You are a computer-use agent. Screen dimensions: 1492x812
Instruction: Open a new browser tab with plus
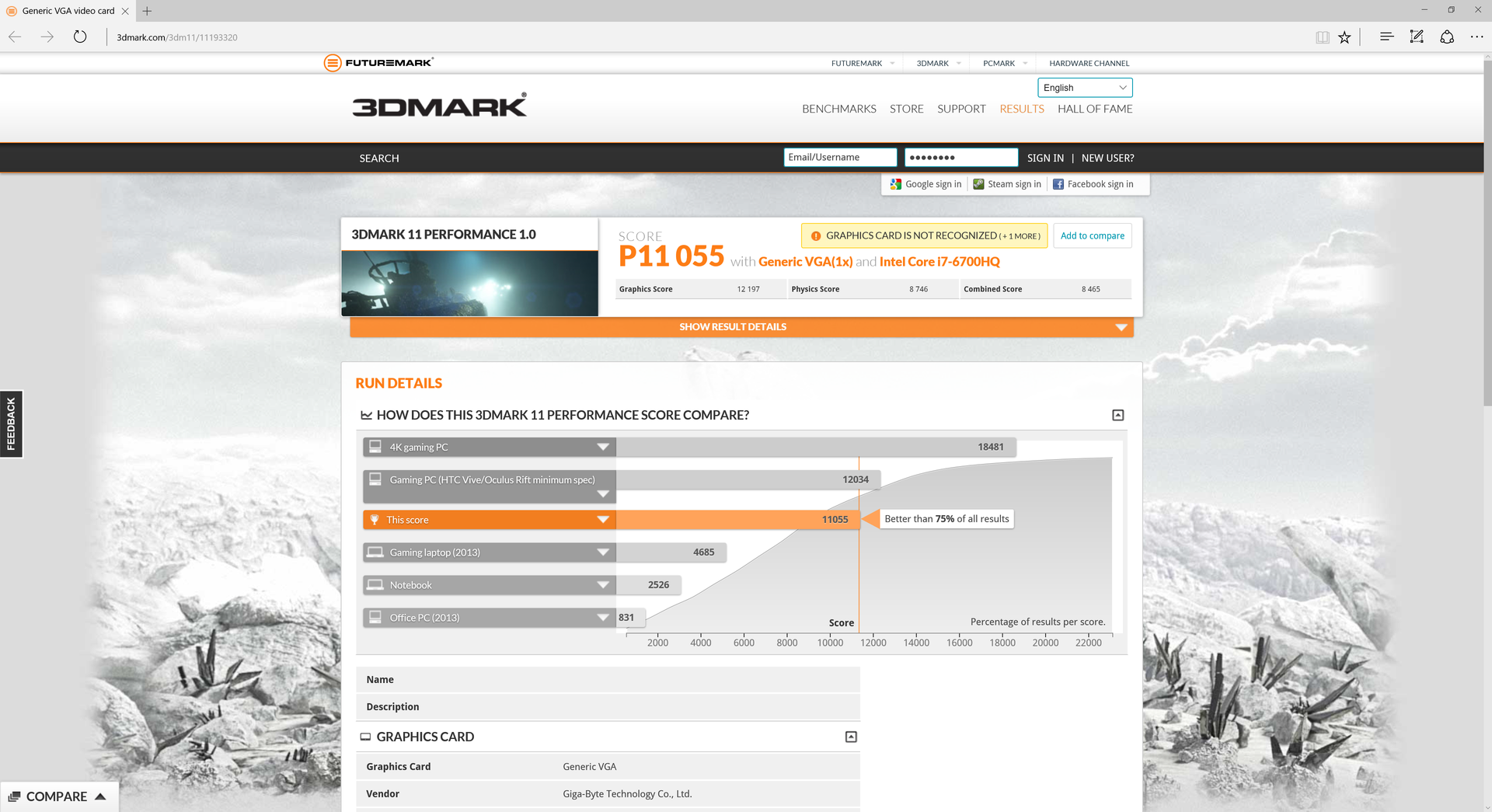(x=147, y=11)
